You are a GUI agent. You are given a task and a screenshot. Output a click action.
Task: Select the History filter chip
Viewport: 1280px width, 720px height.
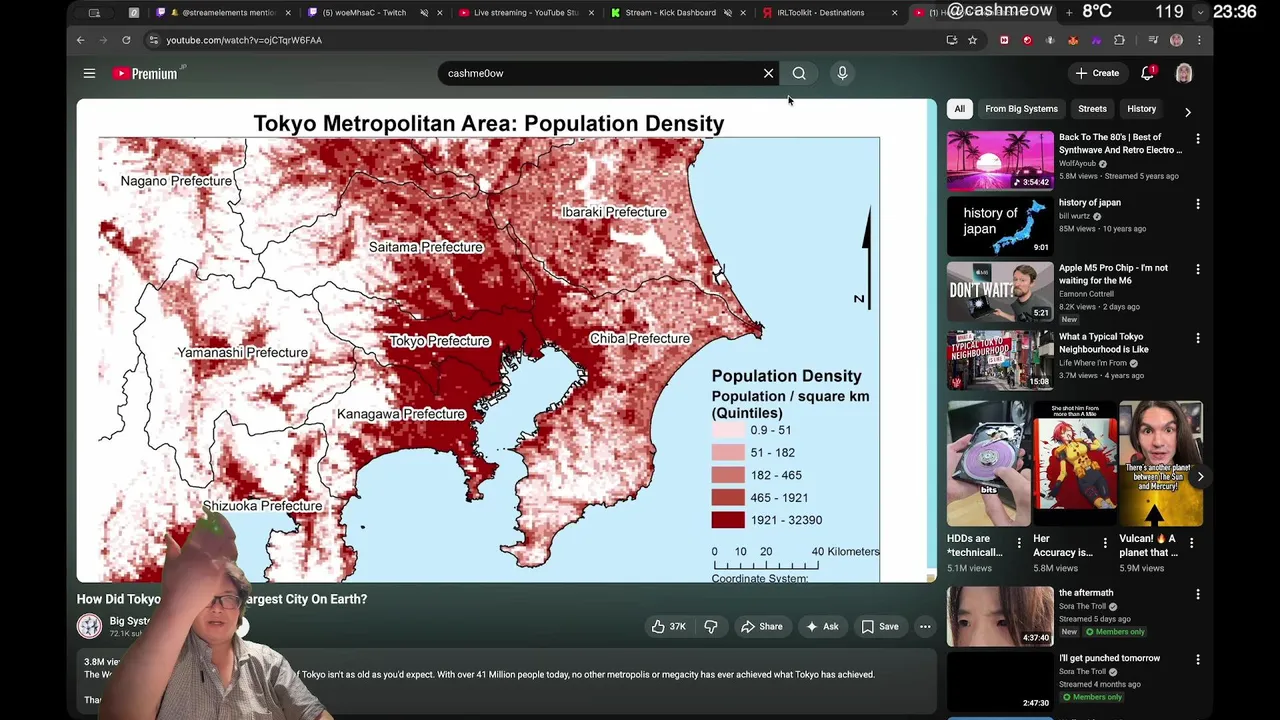coord(1141,109)
